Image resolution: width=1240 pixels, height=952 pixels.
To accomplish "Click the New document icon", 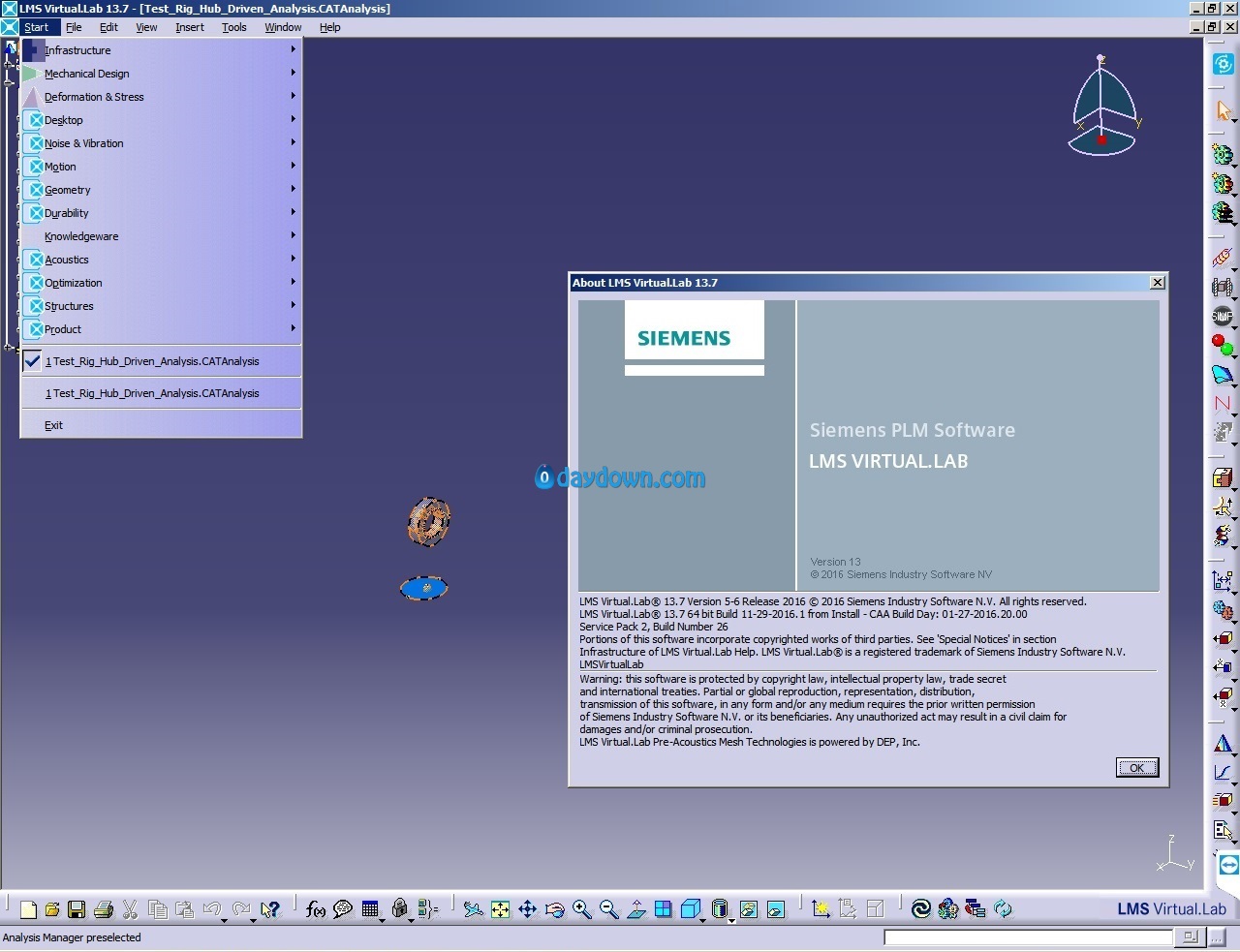I will [x=28, y=909].
